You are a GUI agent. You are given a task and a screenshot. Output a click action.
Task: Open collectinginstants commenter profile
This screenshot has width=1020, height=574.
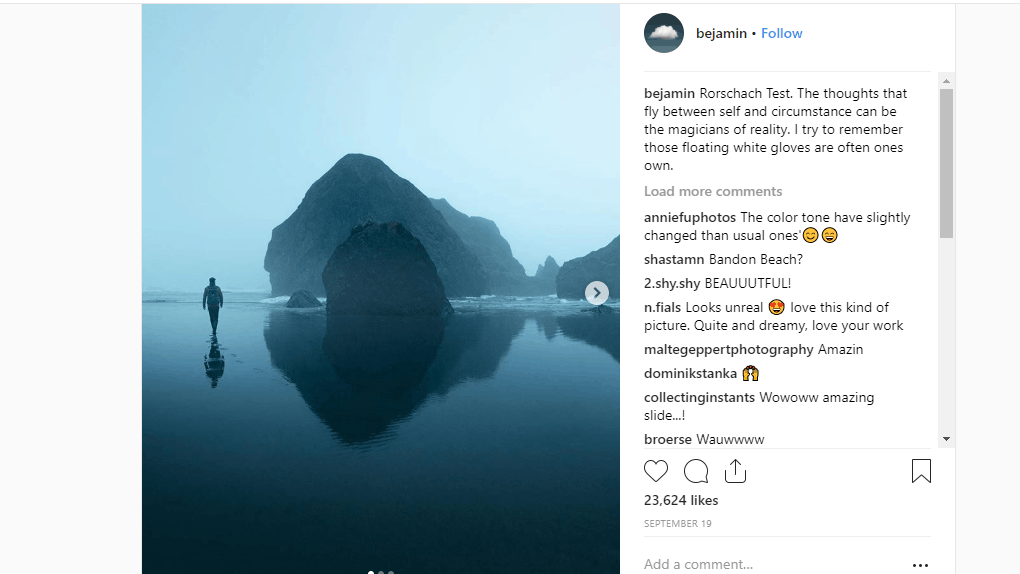699,397
